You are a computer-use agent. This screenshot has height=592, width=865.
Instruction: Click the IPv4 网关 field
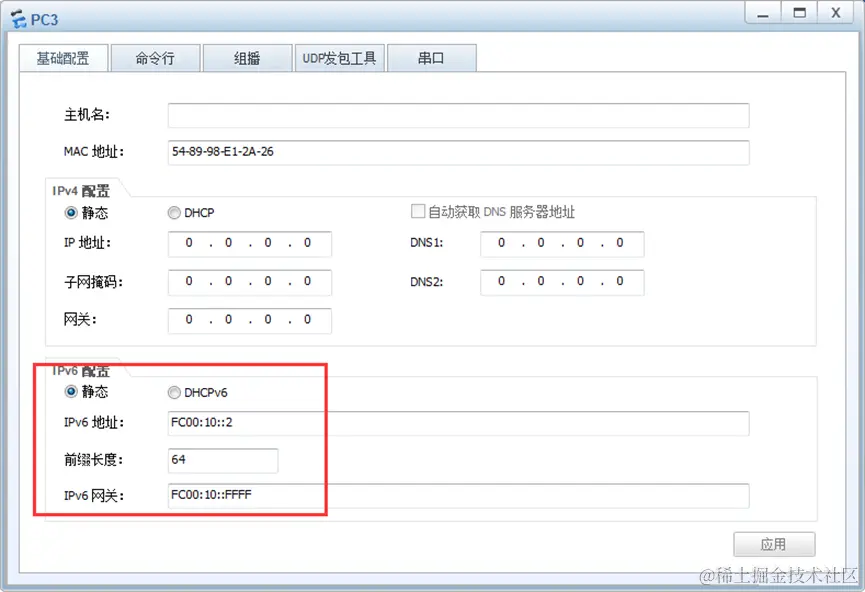pyautogui.click(x=250, y=321)
